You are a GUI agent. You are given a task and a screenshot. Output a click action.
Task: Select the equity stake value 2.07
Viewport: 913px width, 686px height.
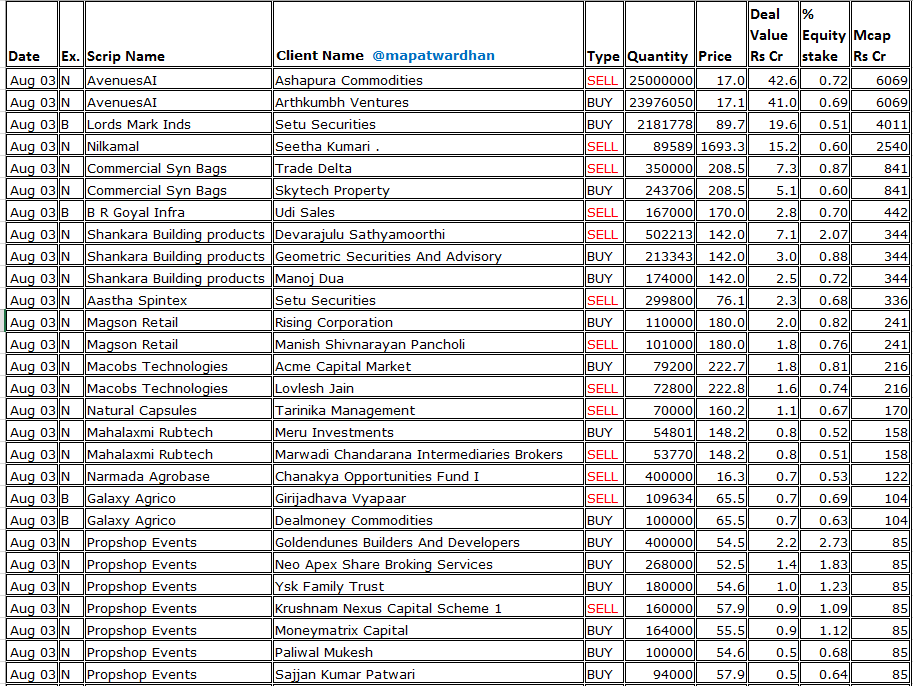833,234
